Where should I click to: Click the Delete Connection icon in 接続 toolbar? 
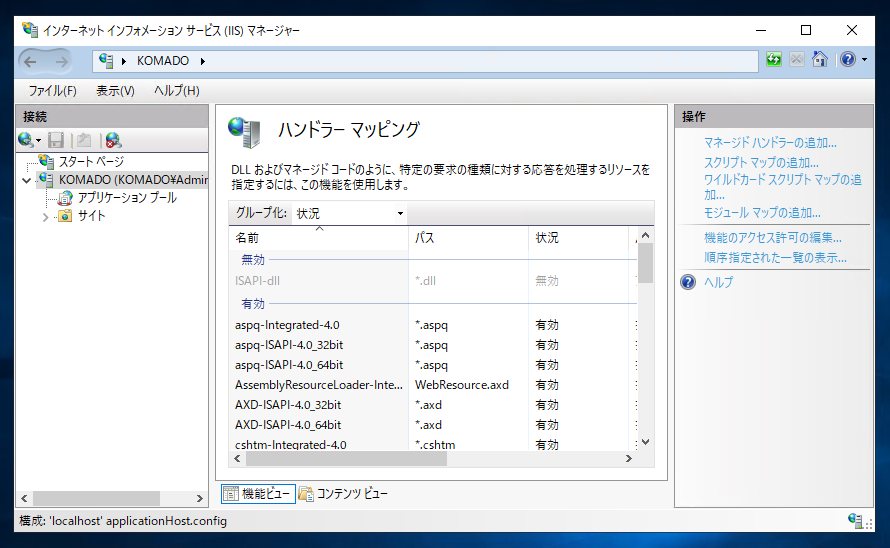(114, 140)
